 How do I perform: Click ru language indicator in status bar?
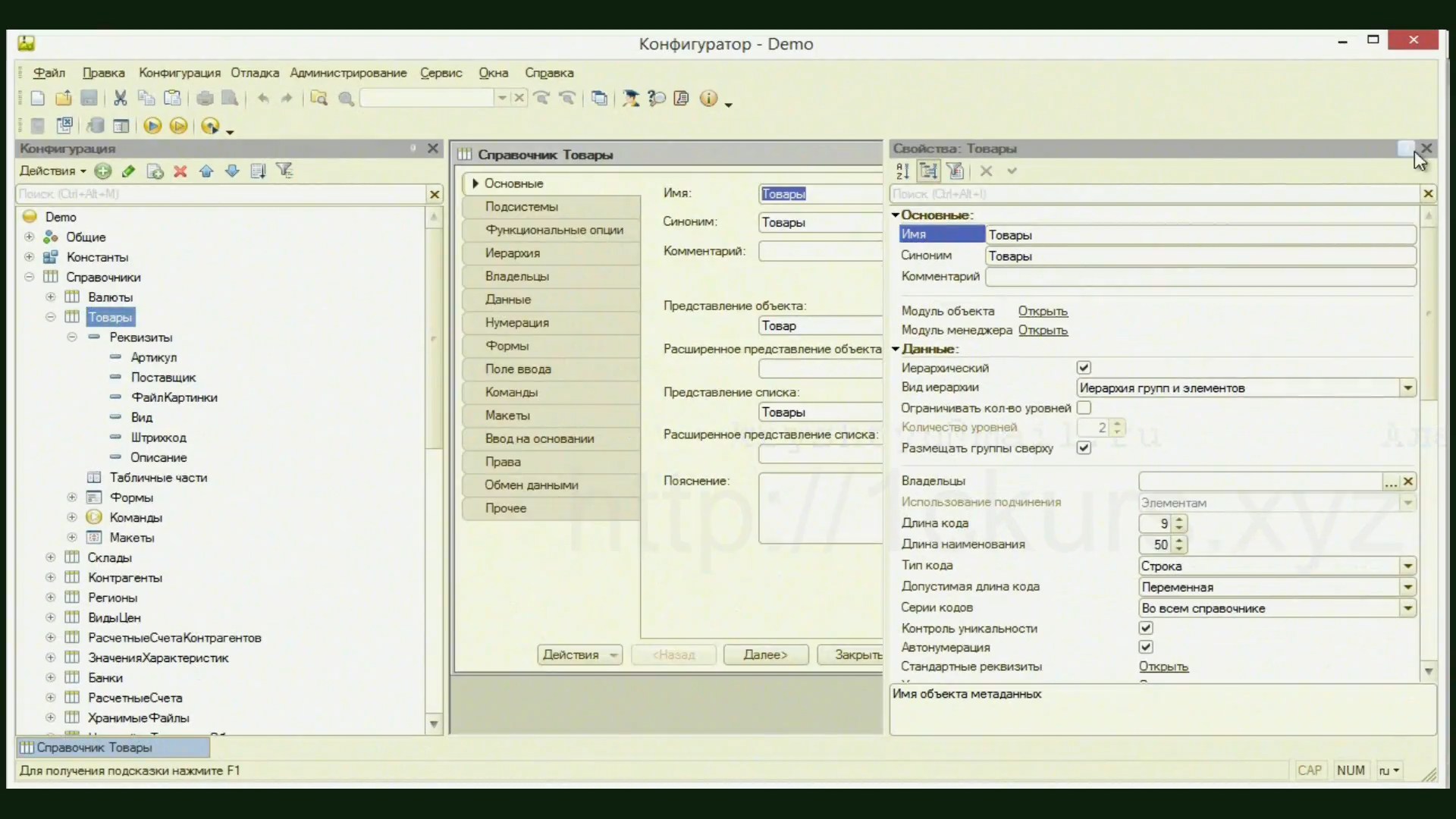click(x=1389, y=771)
